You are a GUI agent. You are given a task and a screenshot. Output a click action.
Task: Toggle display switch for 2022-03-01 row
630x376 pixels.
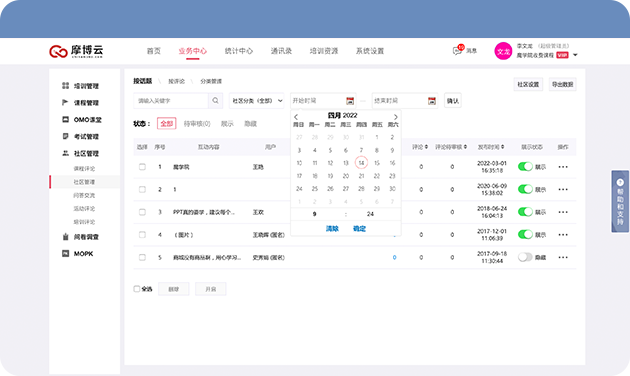click(525, 167)
